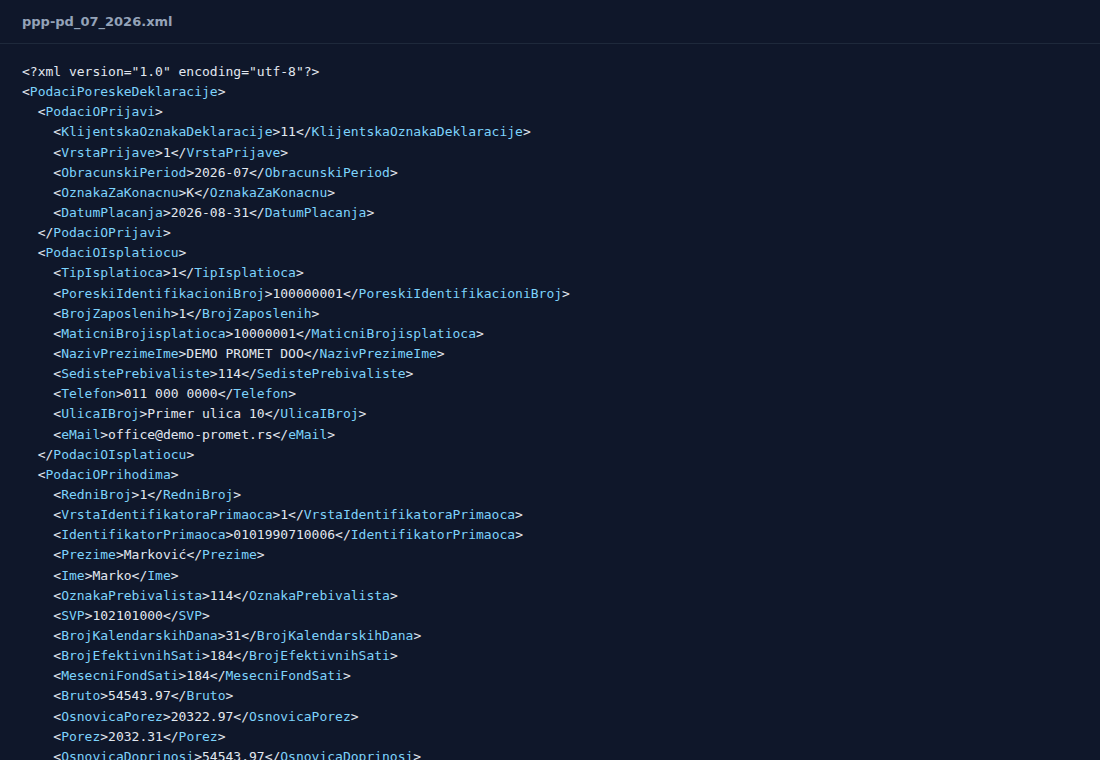Click the MaticniBrojisplatioca 10000001 line
1100x760 pixels.
coord(269,334)
